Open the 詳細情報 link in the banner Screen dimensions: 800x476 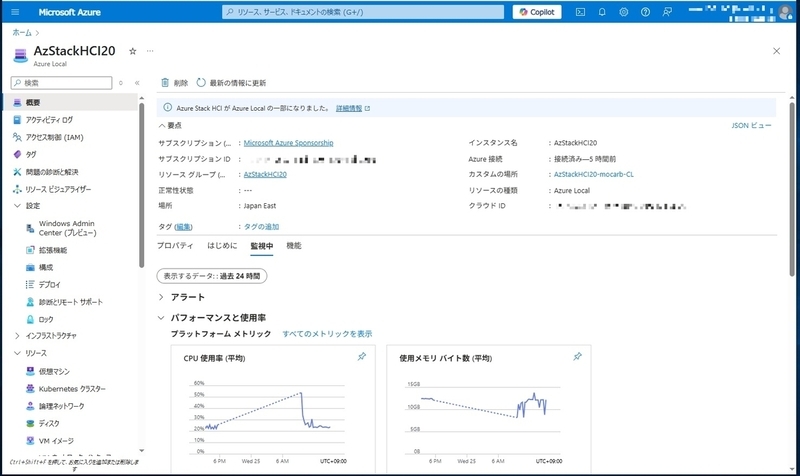tap(349, 108)
